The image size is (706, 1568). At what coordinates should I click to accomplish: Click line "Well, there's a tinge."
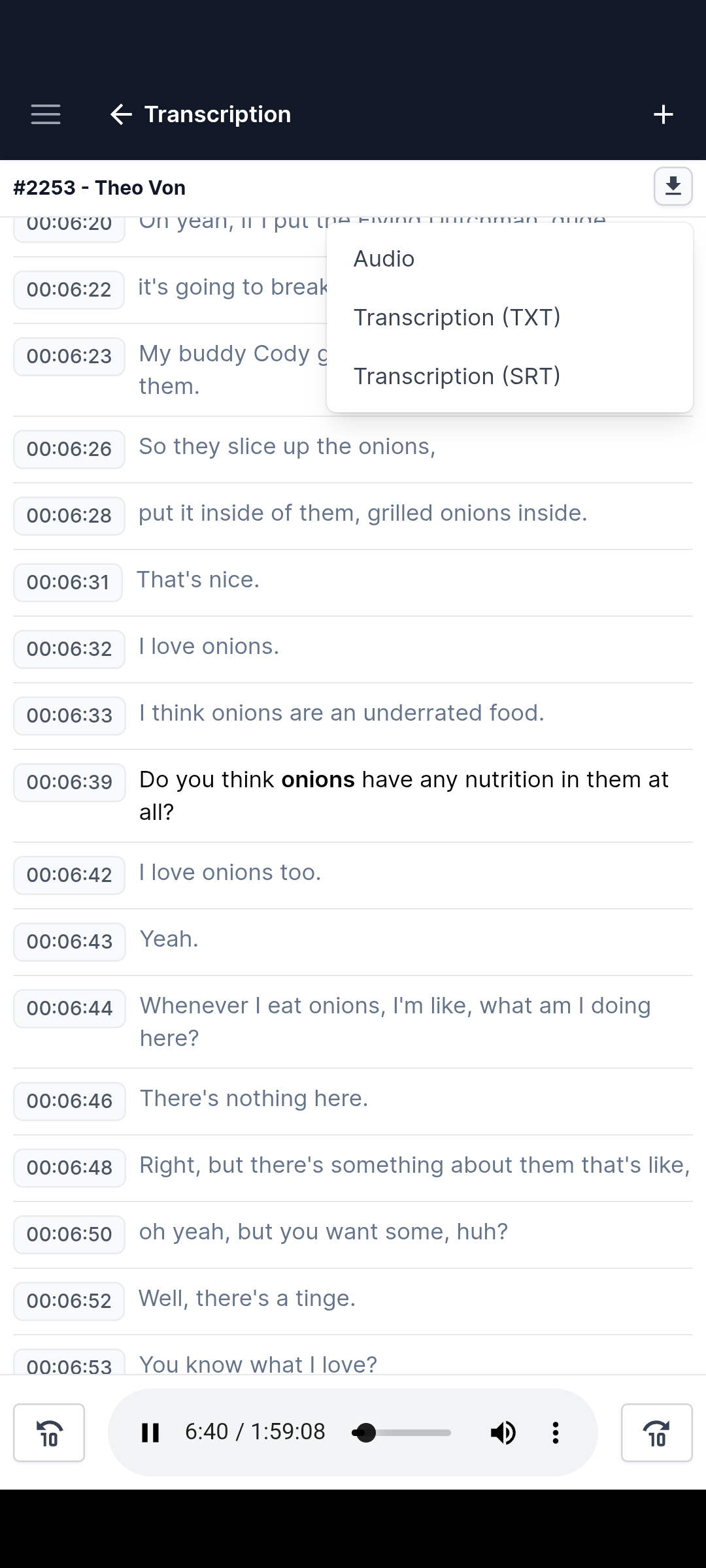(247, 1298)
